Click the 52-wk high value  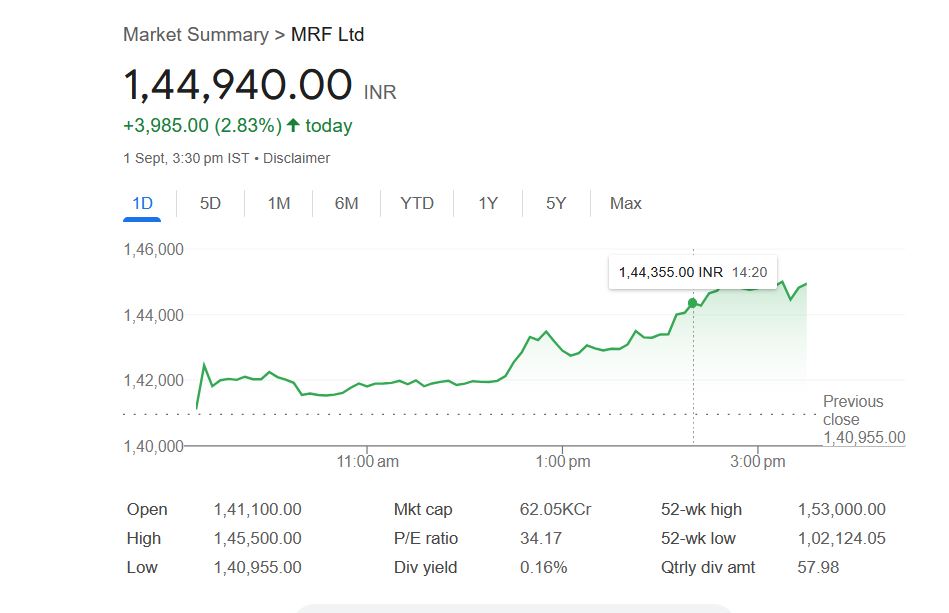pos(841,509)
